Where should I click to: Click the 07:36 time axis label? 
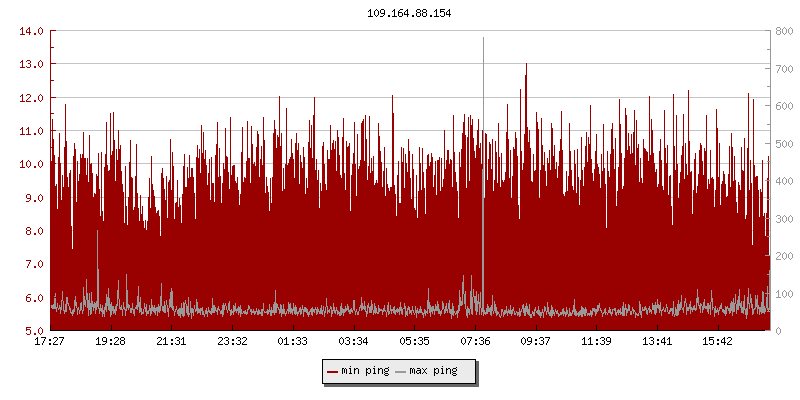point(475,342)
